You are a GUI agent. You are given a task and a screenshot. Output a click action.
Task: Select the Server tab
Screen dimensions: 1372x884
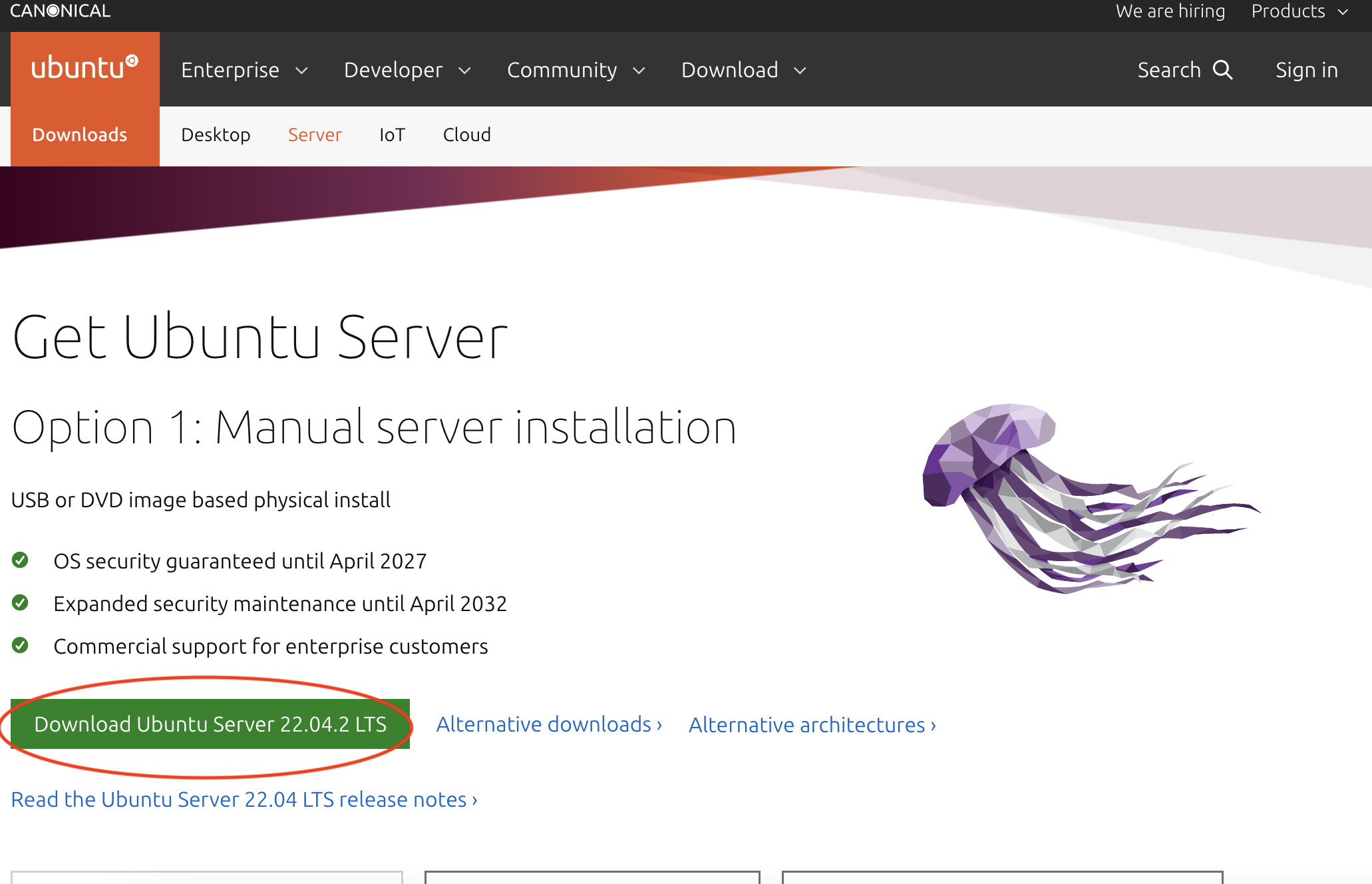click(x=315, y=135)
